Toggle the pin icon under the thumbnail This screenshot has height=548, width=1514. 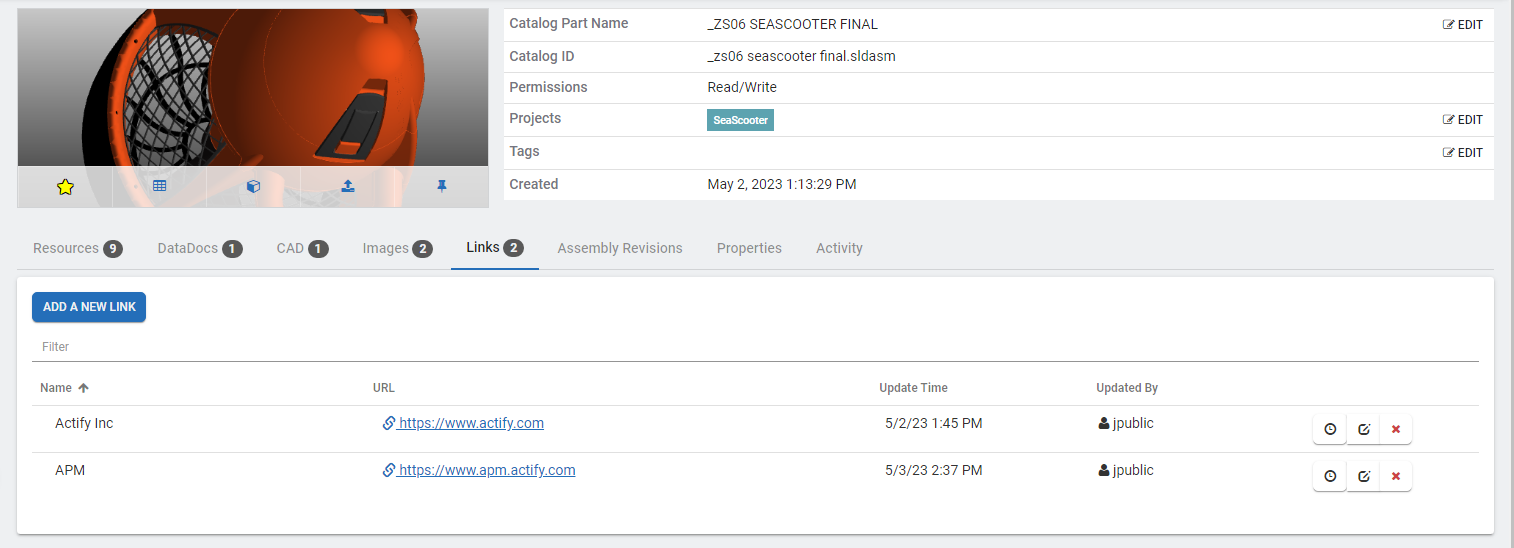441,187
